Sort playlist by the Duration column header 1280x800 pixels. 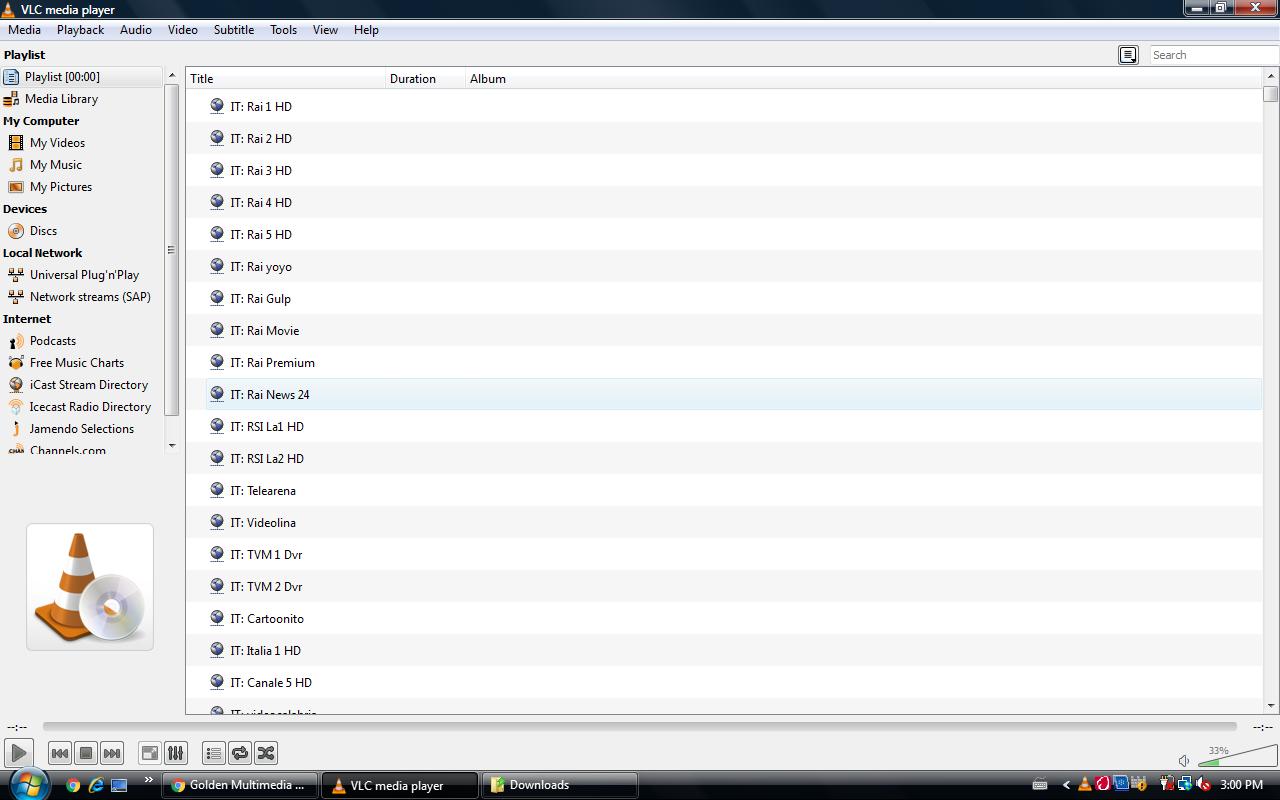pos(413,79)
